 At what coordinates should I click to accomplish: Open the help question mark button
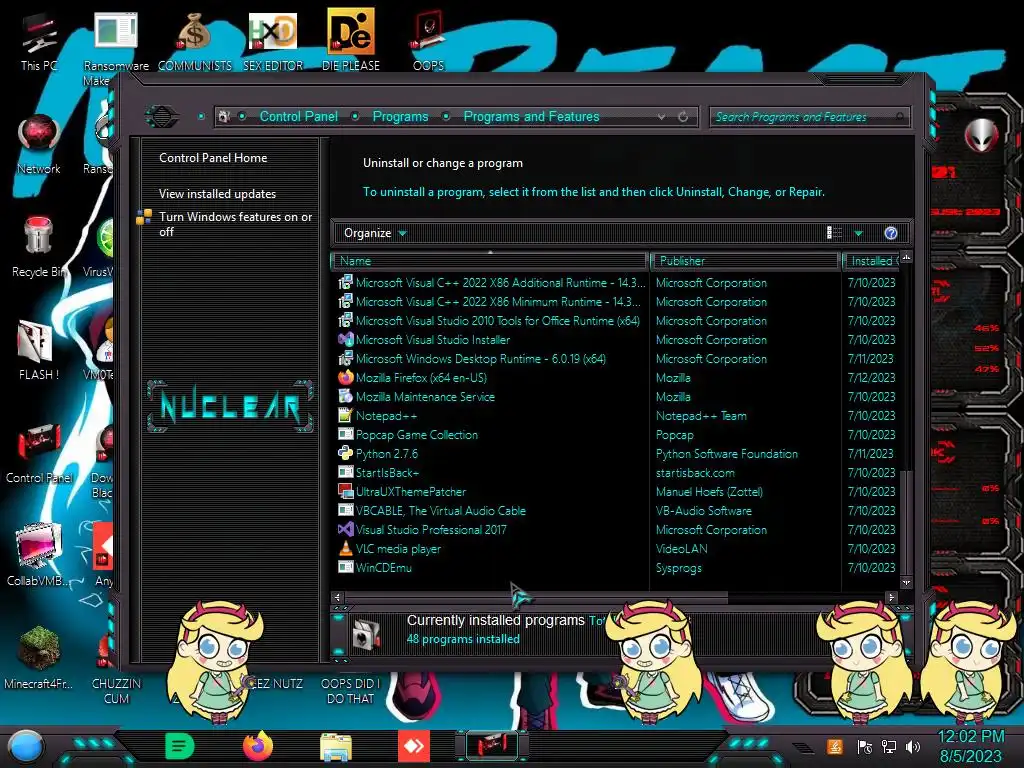point(891,233)
